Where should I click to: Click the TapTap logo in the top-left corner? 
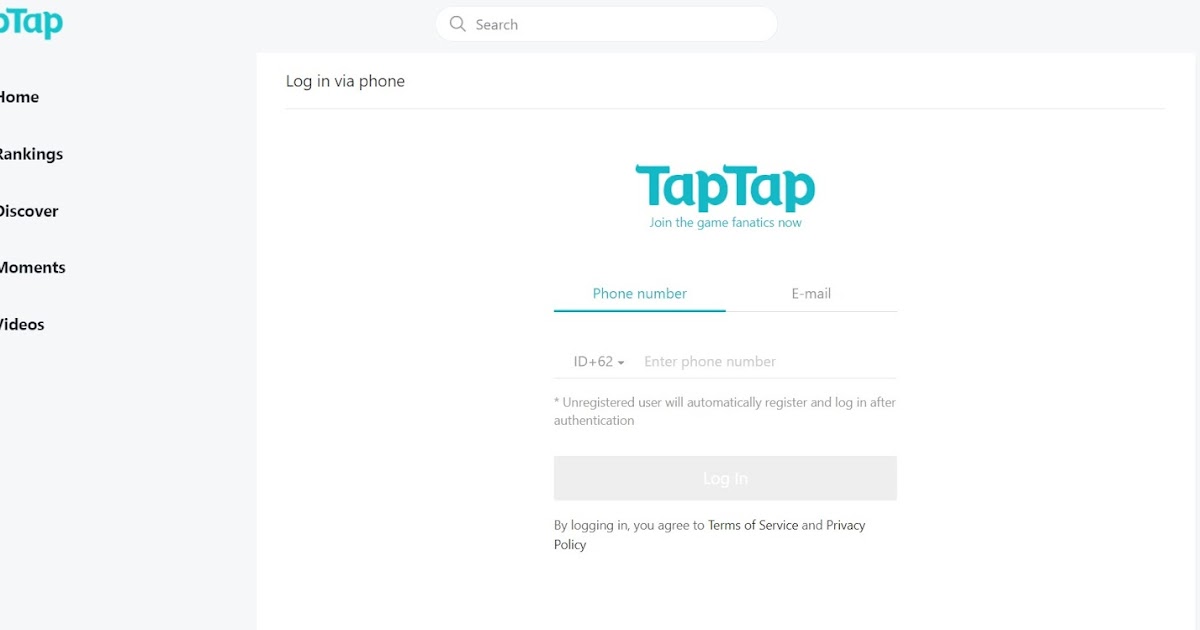pos(30,22)
